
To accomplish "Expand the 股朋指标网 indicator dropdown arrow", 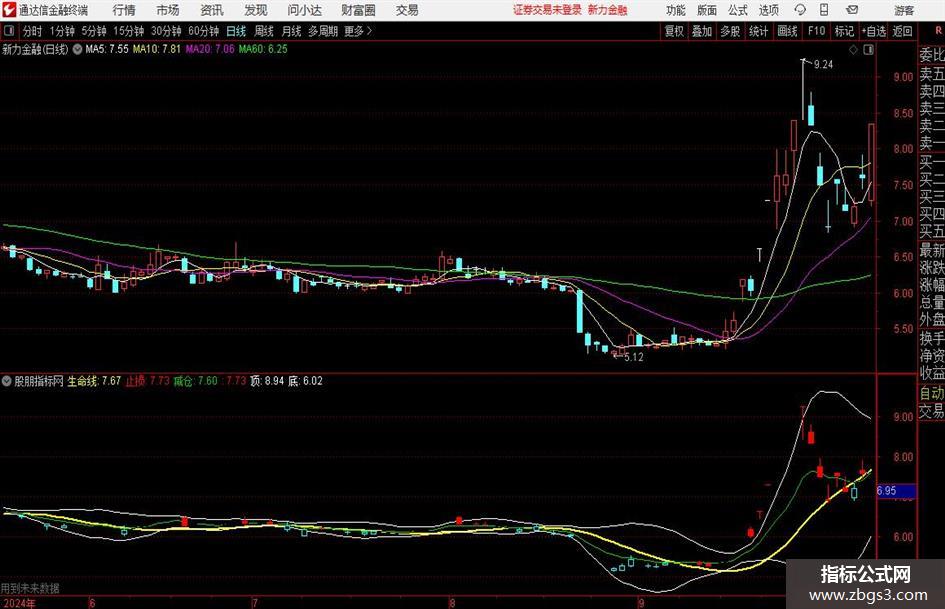I will 7,381.
